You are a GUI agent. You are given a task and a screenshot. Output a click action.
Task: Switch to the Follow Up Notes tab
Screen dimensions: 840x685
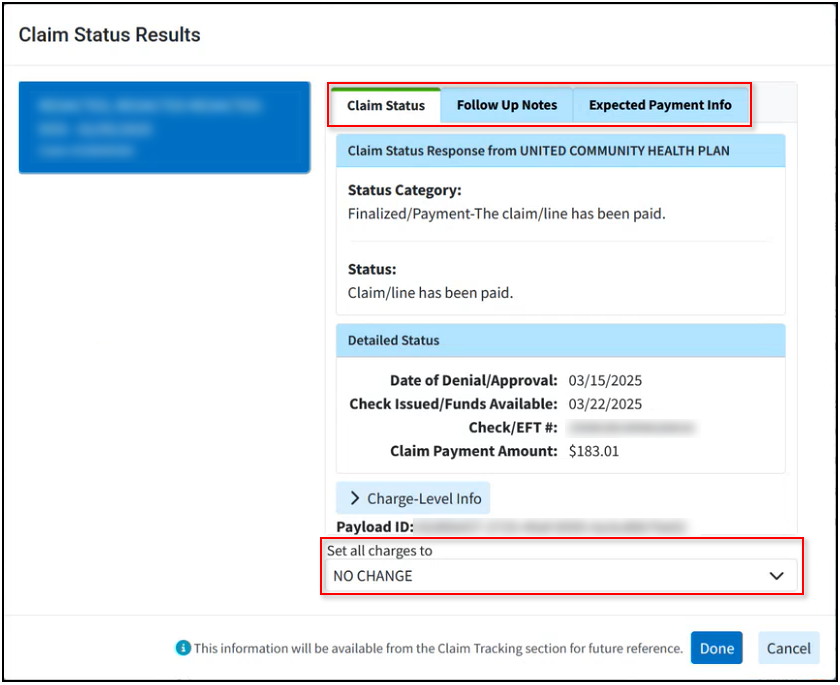pyautogui.click(x=506, y=106)
